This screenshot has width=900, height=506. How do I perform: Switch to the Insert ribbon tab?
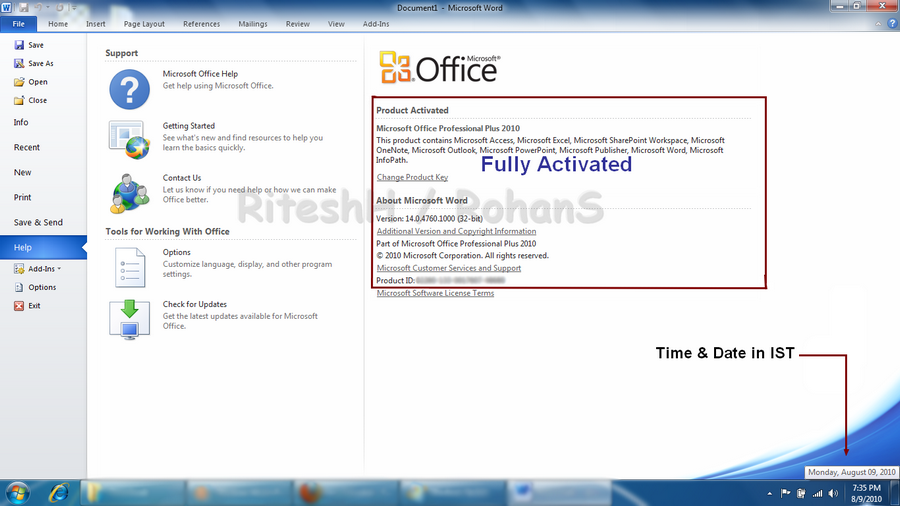[x=95, y=24]
